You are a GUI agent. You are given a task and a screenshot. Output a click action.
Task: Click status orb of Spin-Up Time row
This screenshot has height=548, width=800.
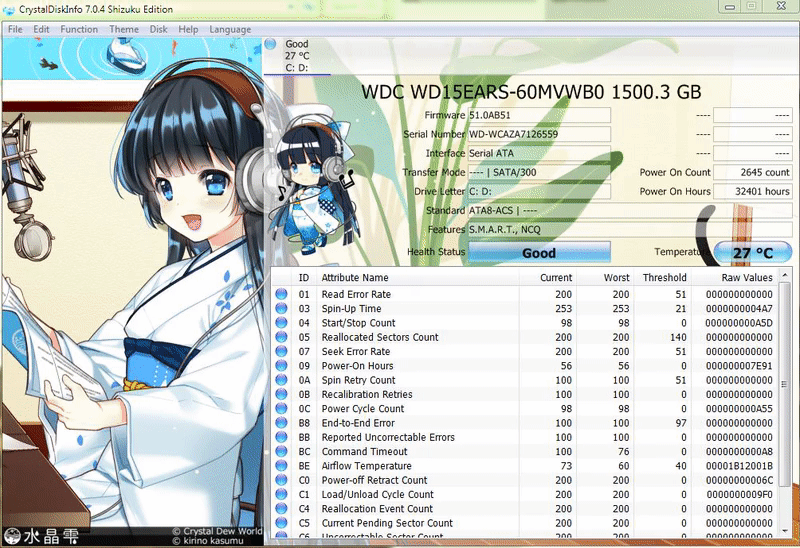[281, 308]
